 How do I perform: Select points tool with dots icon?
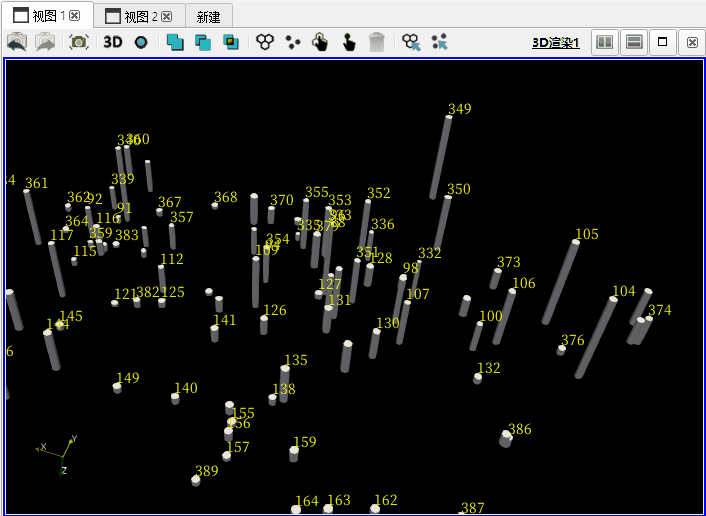(x=293, y=42)
